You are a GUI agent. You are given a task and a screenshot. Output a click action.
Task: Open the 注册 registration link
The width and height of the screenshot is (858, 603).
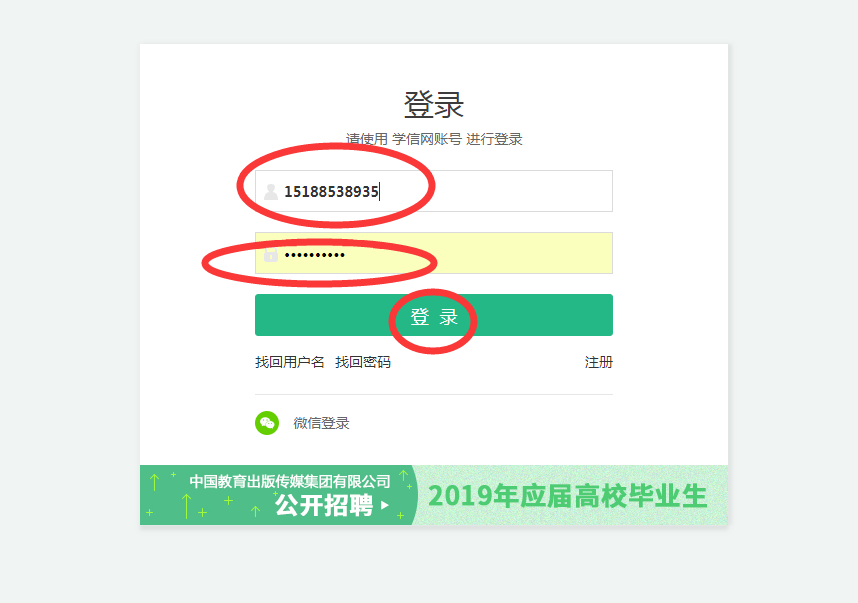pyautogui.click(x=599, y=362)
